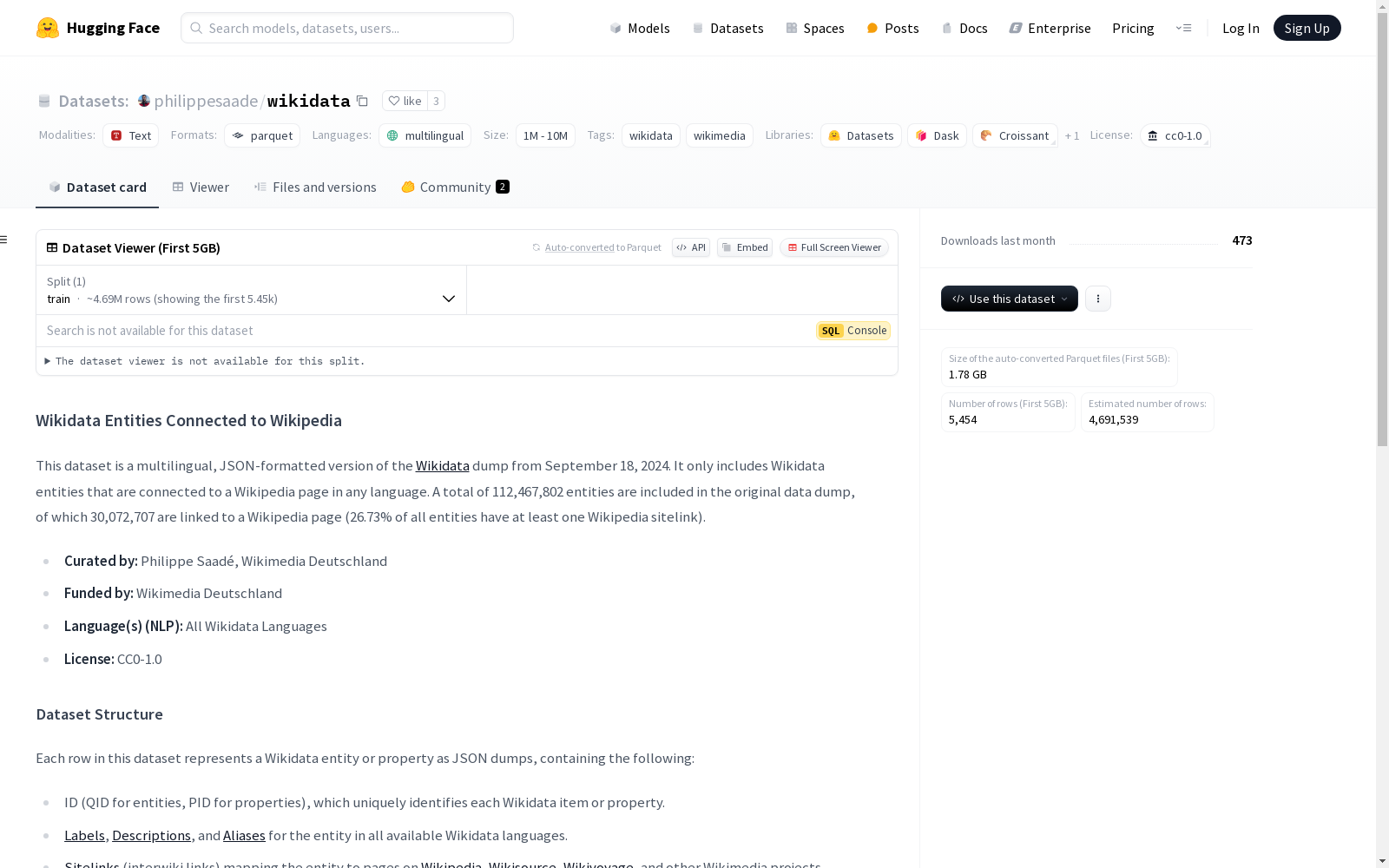Click the Datasets: breadcrumb label

[93, 101]
